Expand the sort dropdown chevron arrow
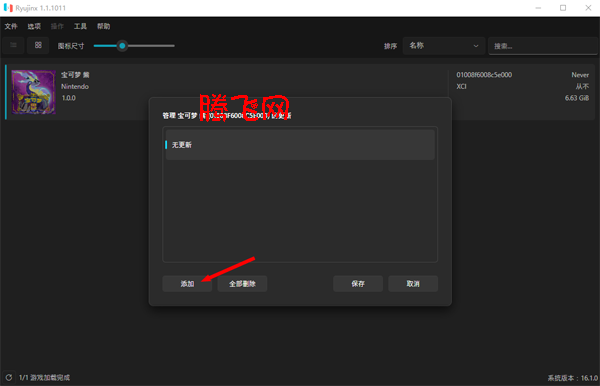 tap(476, 46)
